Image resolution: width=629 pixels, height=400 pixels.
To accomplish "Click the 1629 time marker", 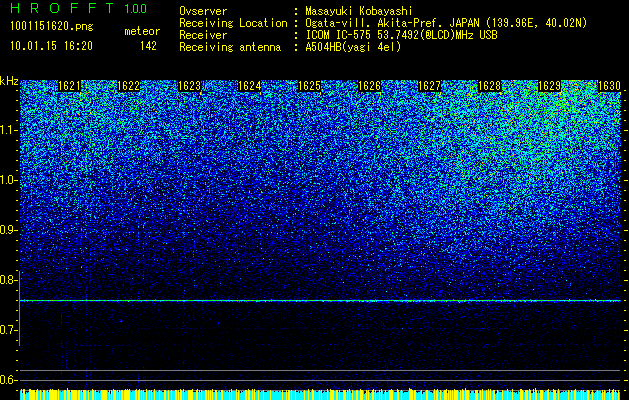I will [x=549, y=86].
